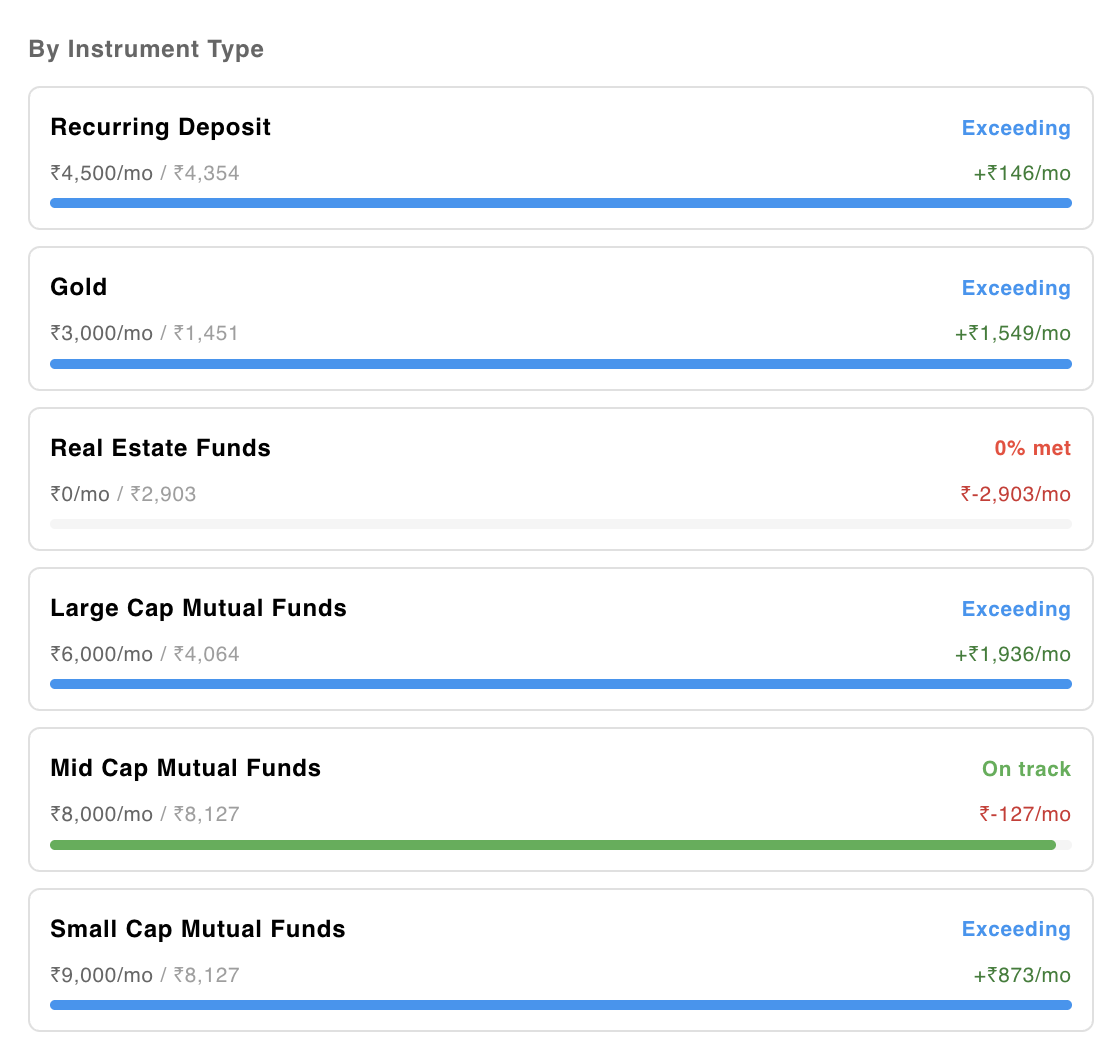This screenshot has height=1044, width=1112.
Task: Select Mid Cap Mutual Funds title
Action: point(186,768)
